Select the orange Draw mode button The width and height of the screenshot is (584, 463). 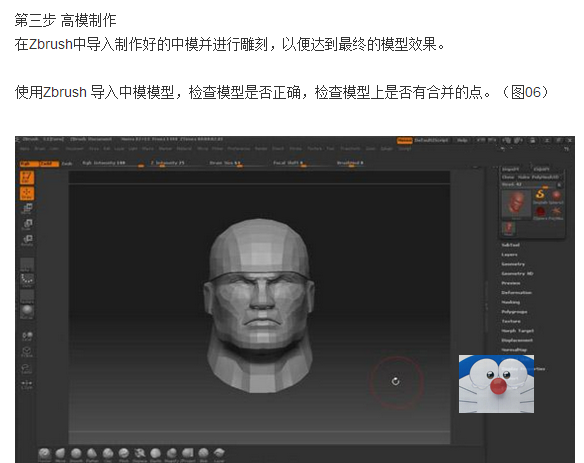pos(27,193)
